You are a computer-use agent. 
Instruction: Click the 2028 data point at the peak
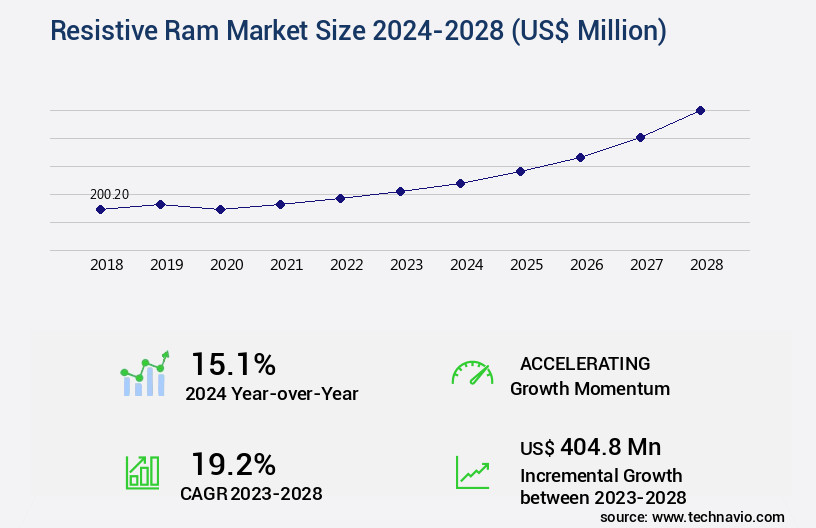click(x=700, y=110)
